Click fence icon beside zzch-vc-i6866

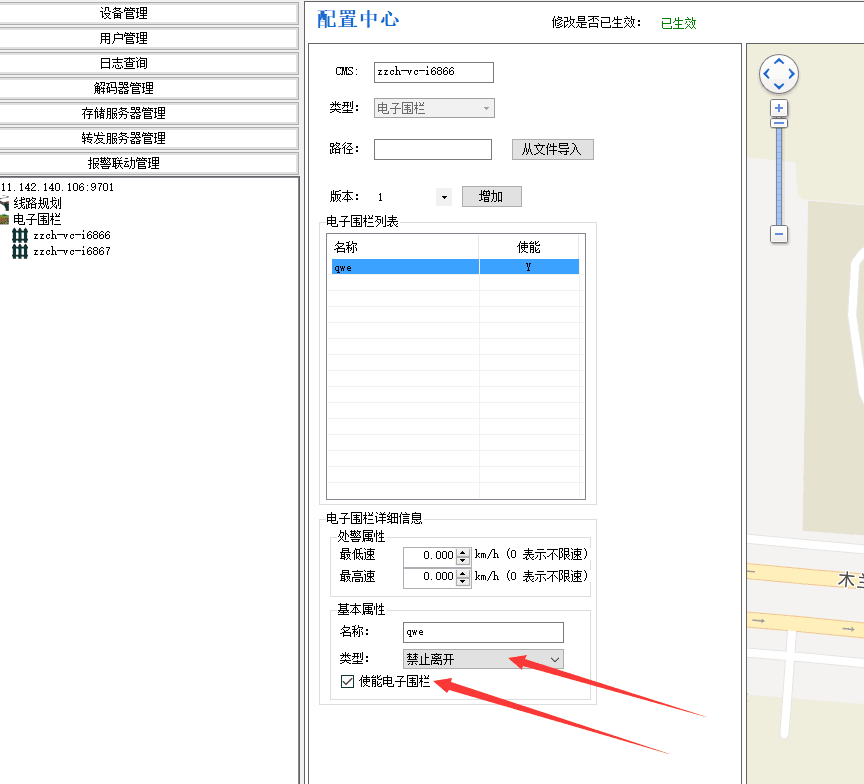(20, 236)
